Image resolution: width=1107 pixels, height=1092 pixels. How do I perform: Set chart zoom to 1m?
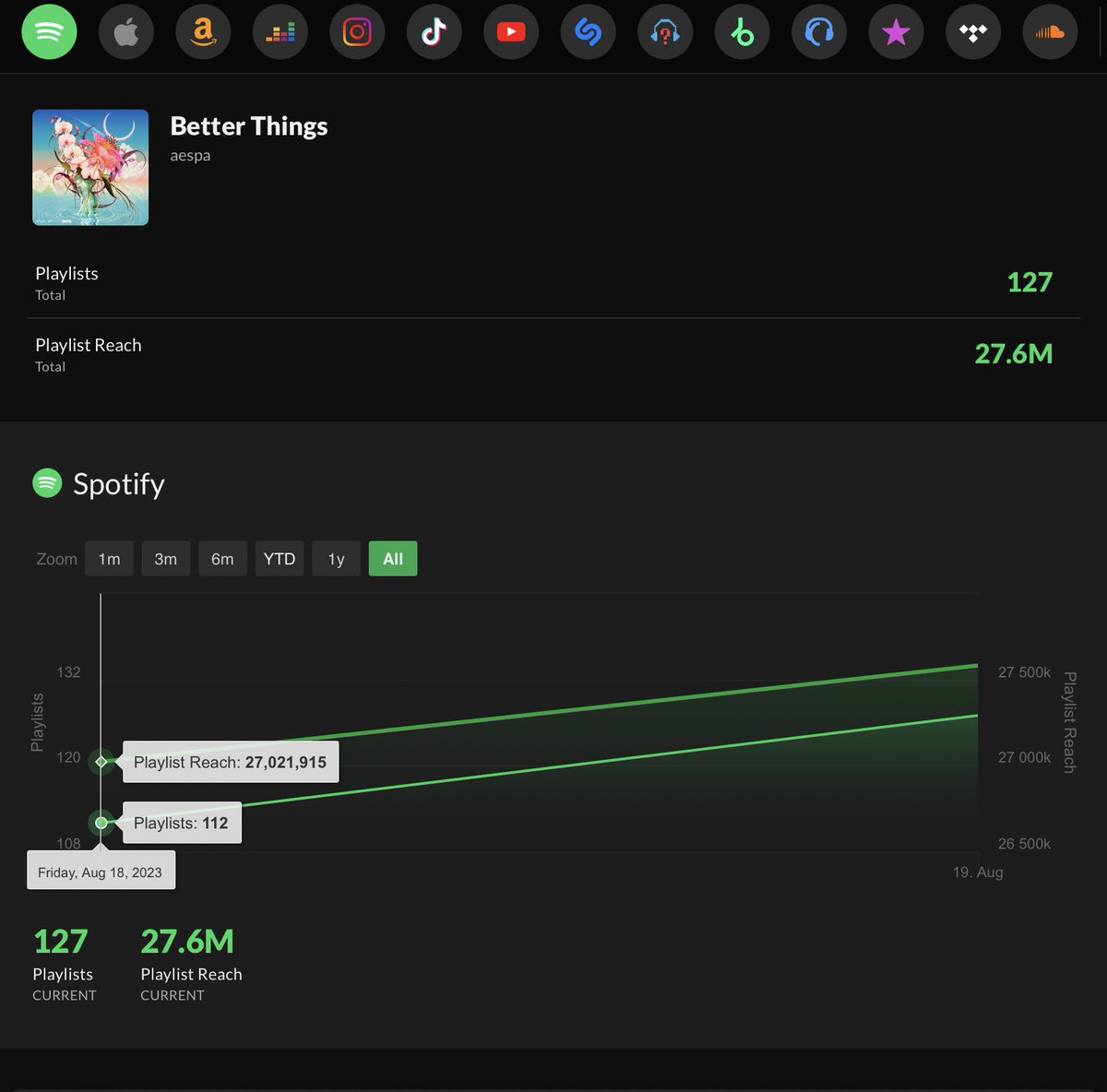click(x=109, y=559)
